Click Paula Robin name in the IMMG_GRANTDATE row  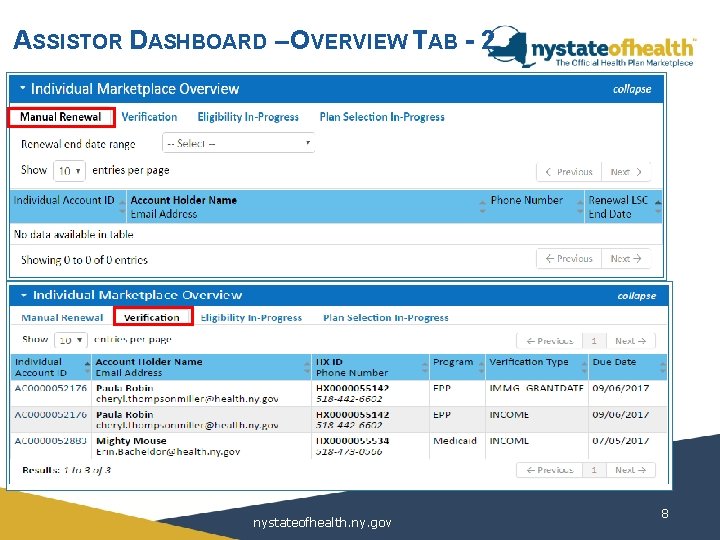(125, 388)
